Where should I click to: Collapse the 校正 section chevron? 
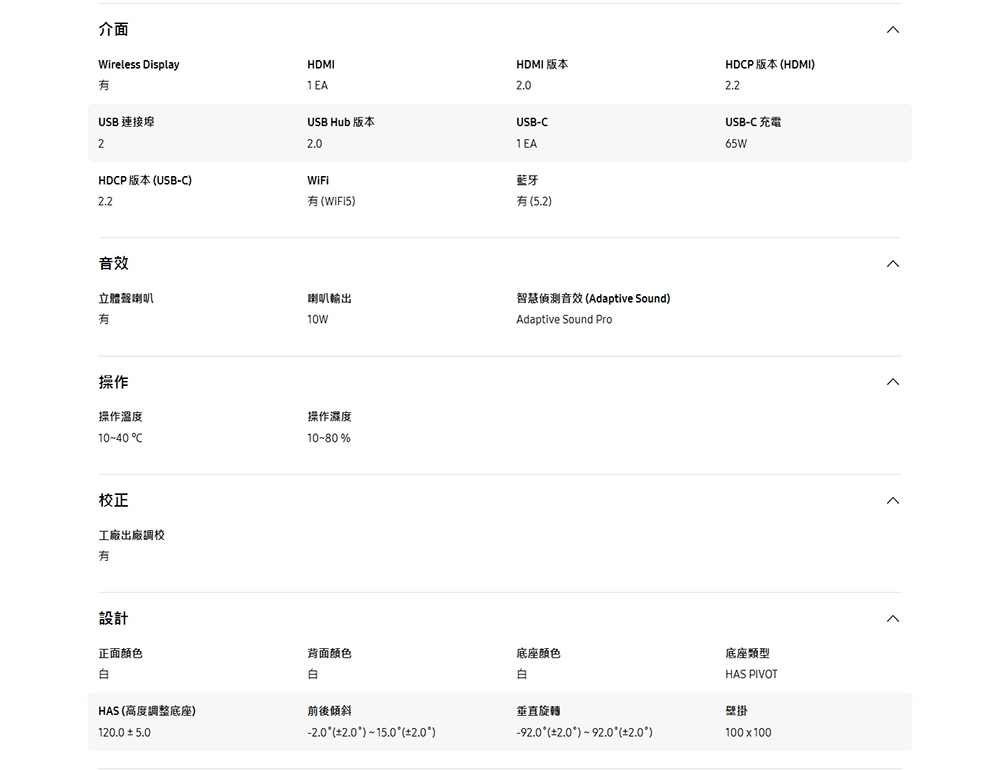[x=893, y=500]
